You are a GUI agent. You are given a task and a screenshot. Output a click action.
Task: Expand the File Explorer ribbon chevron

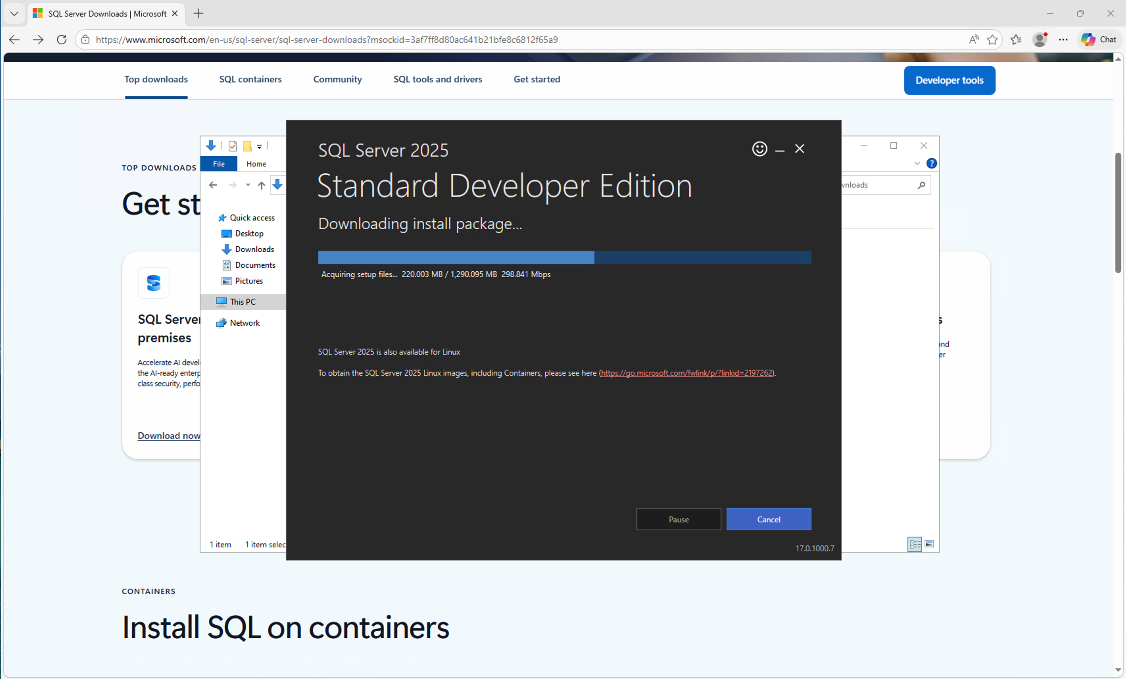(x=917, y=164)
